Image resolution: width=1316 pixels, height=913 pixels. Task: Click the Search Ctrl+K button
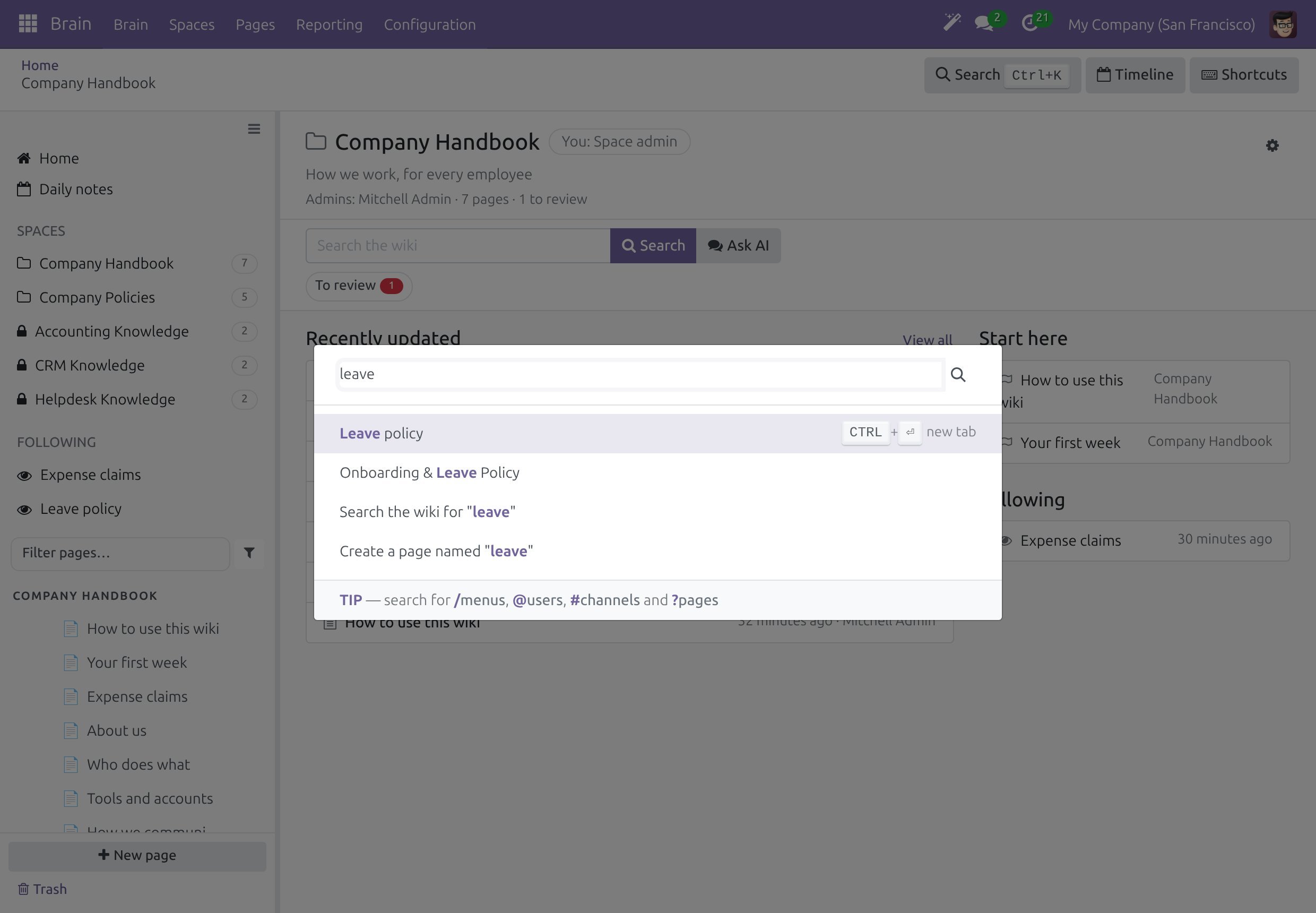coord(1002,75)
